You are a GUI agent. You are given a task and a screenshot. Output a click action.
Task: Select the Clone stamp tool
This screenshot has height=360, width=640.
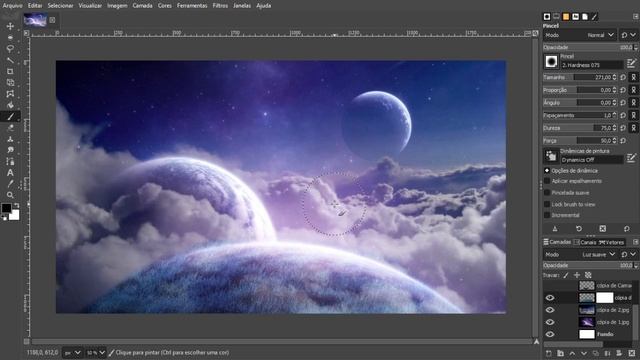pos(10,139)
